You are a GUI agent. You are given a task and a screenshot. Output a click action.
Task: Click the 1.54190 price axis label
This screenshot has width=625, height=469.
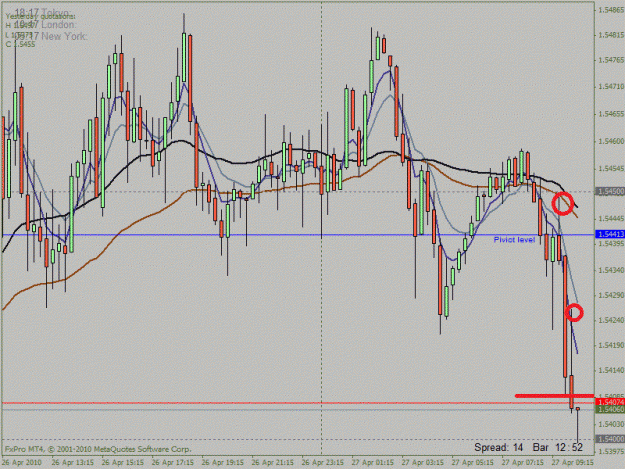click(611, 345)
